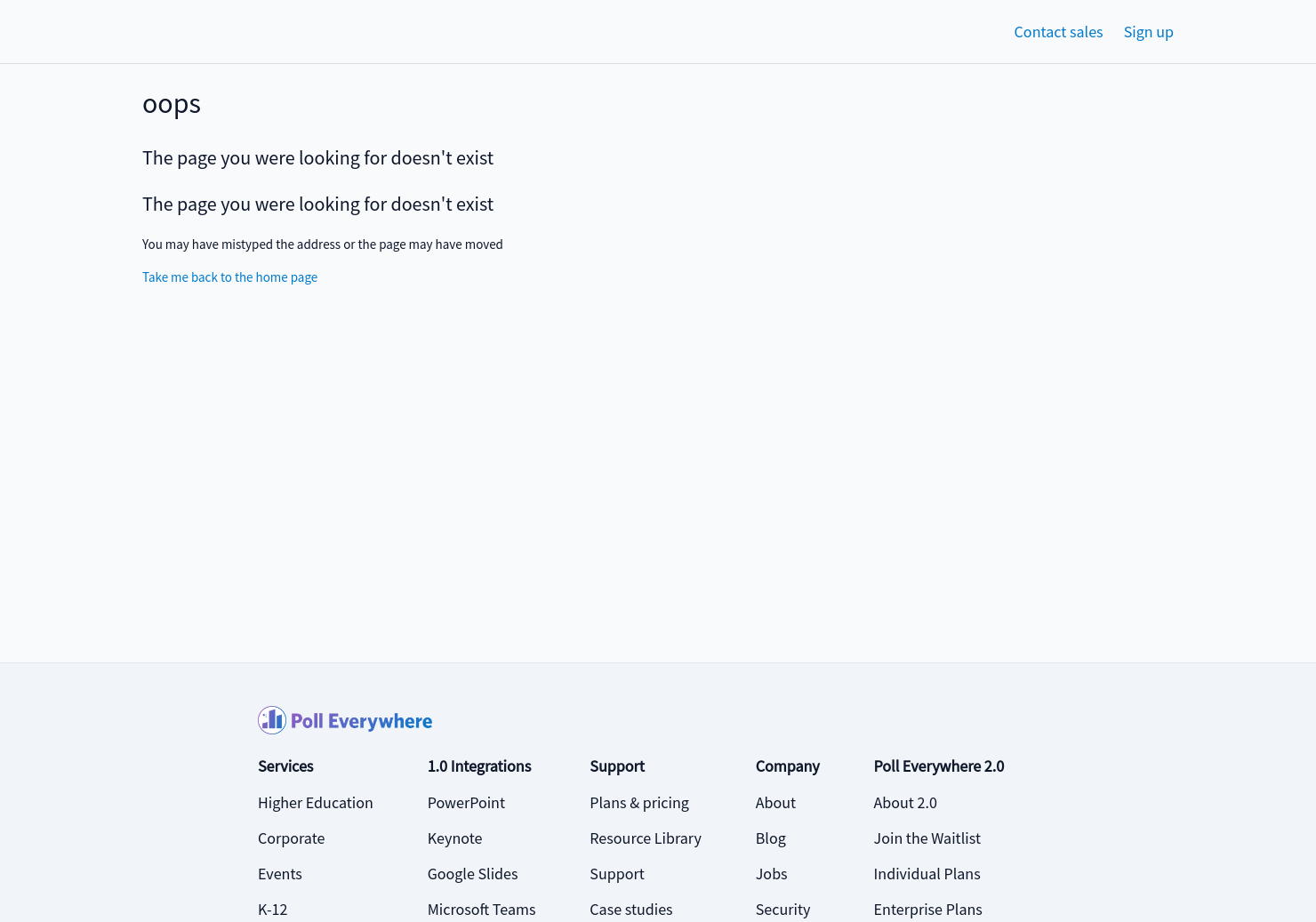The width and height of the screenshot is (1316, 922).
Task: Visit the Microsoft Teams integration link
Action: coord(481,910)
